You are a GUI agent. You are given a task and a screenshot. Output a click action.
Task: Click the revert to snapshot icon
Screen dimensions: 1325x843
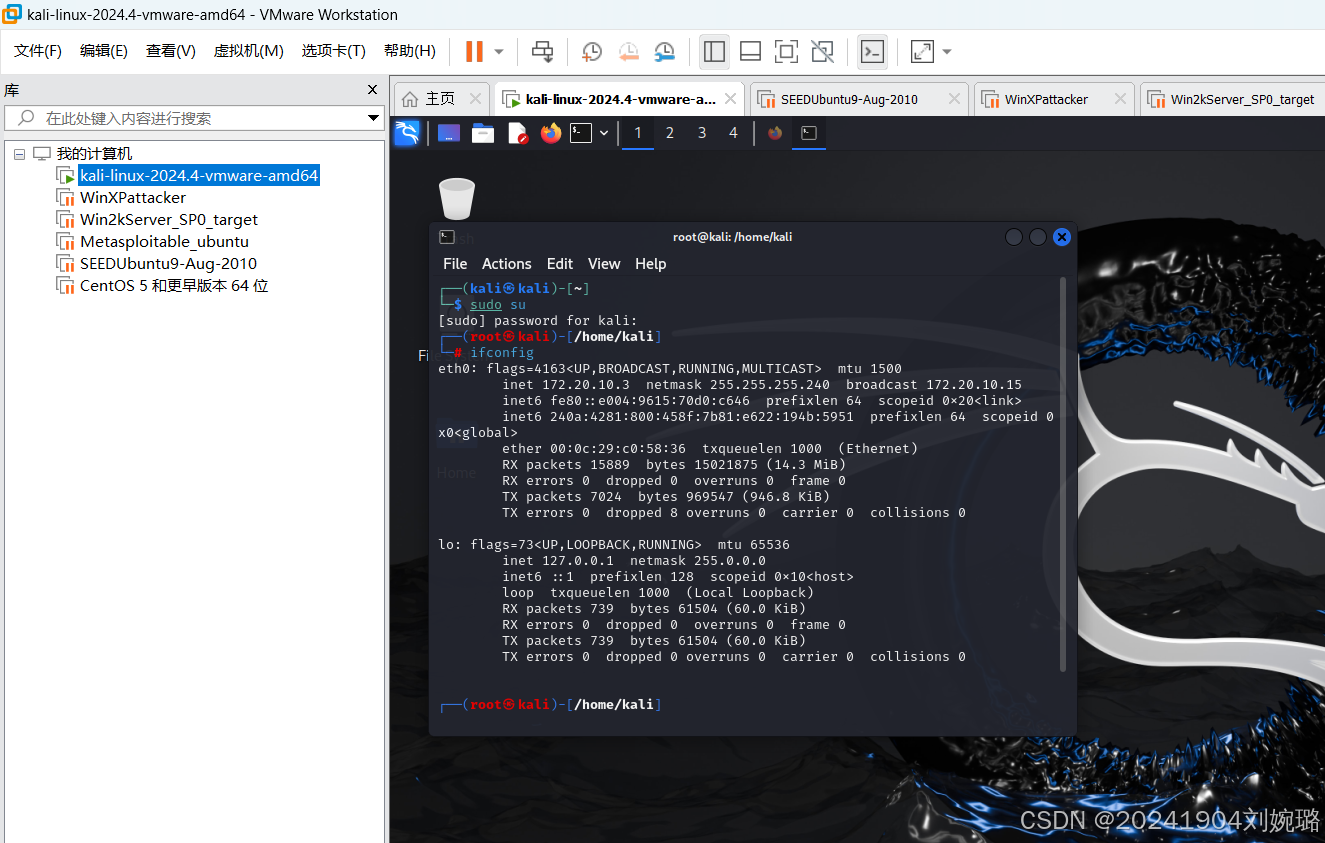tap(628, 51)
